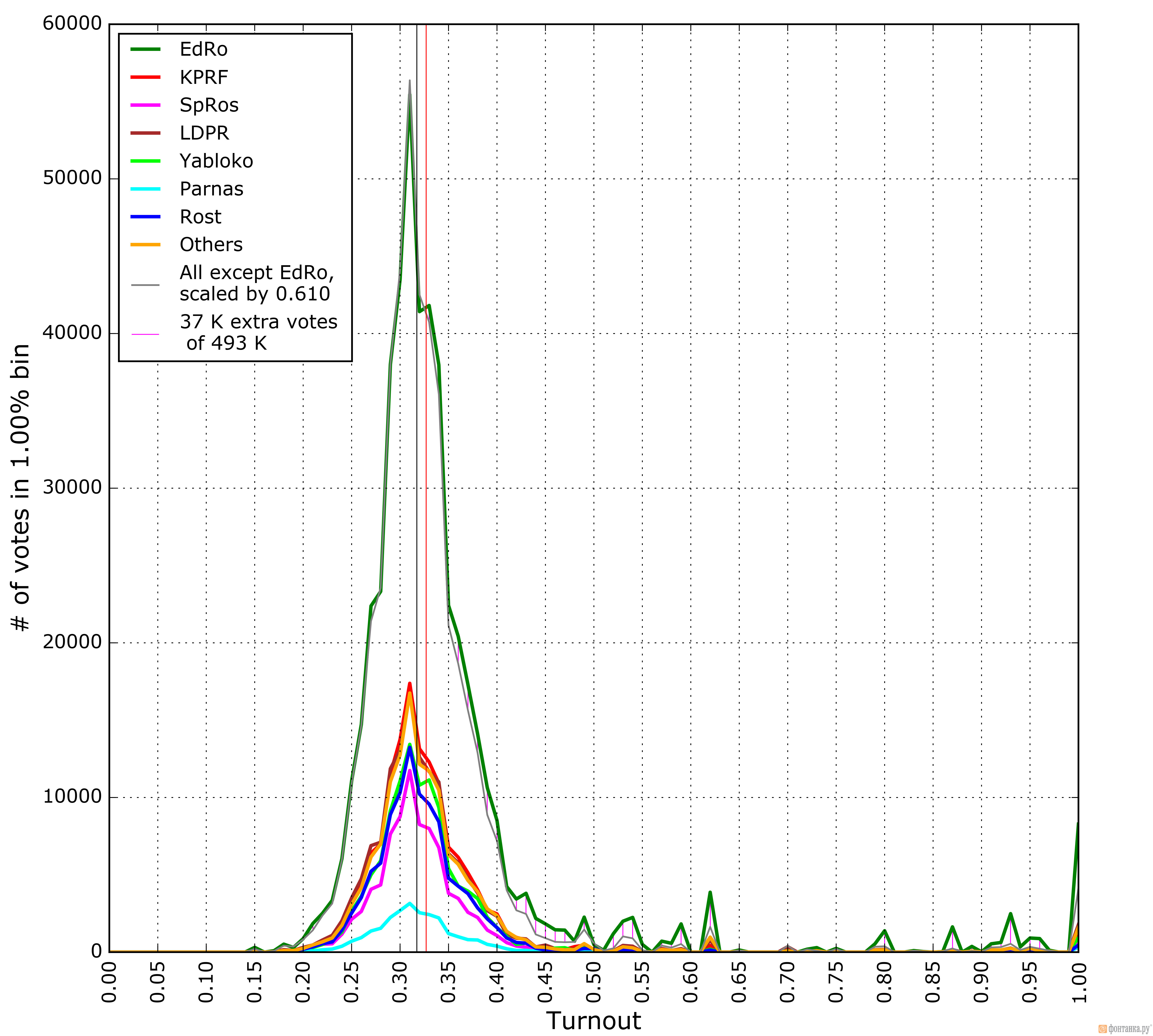
Task: Click the Yabloko legend label
Action: (x=216, y=161)
